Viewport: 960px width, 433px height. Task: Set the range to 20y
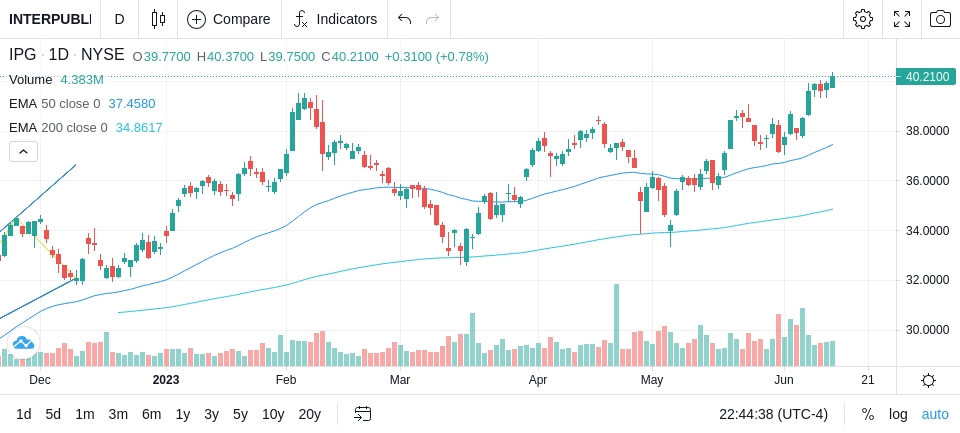tap(310, 415)
